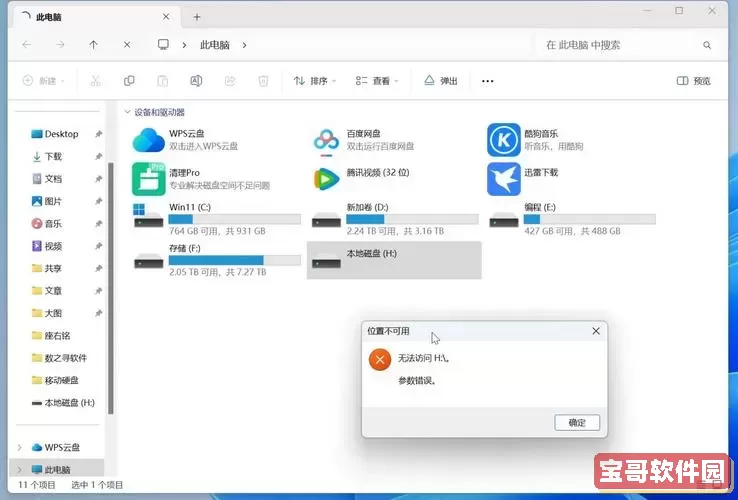
Task: Open the 排序 sort dropdown
Action: pyautogui.click(x=315, y=81)
